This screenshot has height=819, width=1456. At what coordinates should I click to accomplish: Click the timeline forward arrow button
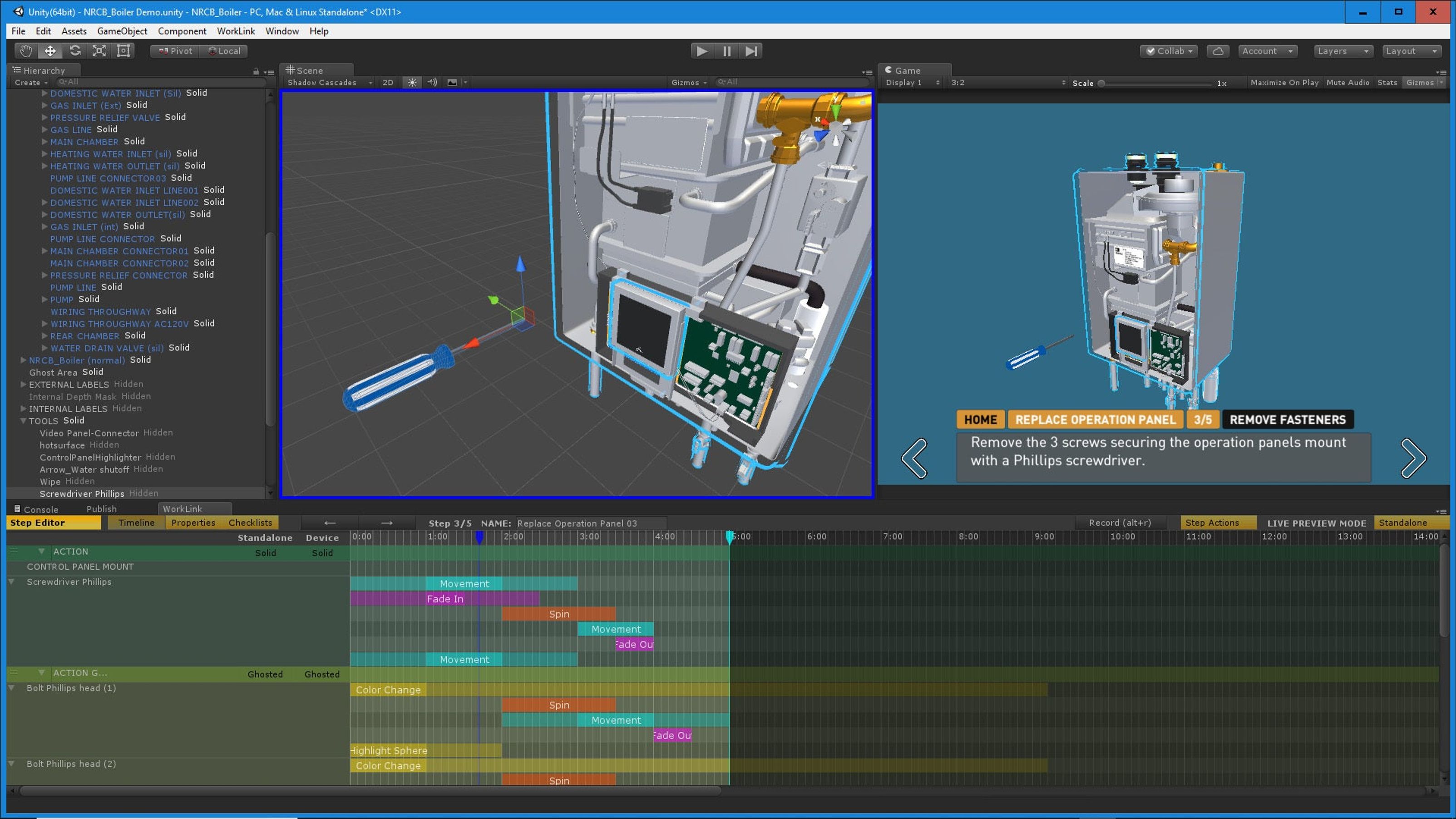pyautogui.click(x=387, y=523)
